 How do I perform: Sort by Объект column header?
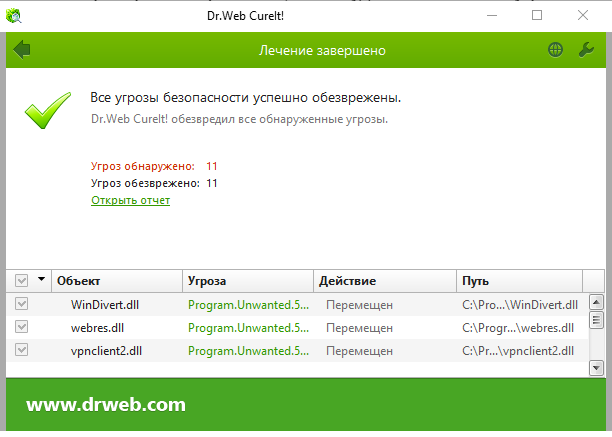tap(117, 281)
